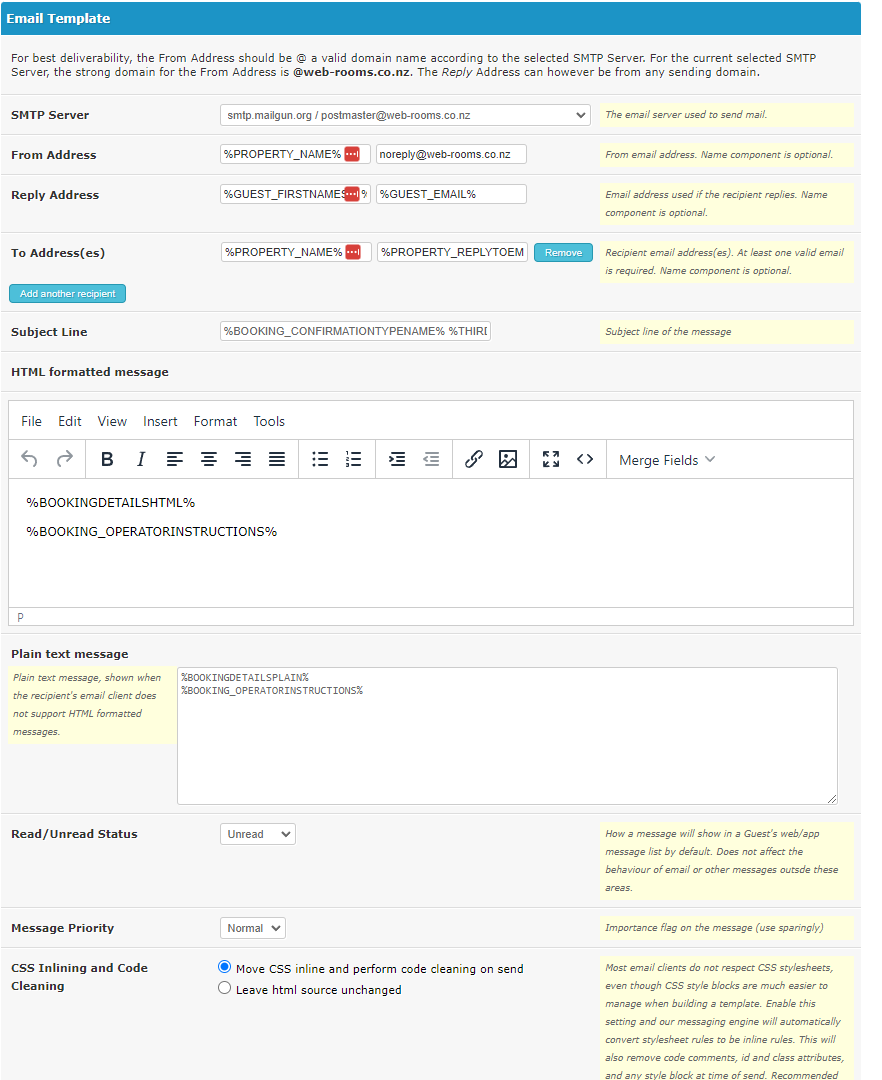Toggle bold formatting
The height and width of the screenshot is (1080, 882).
pos(107,459)
